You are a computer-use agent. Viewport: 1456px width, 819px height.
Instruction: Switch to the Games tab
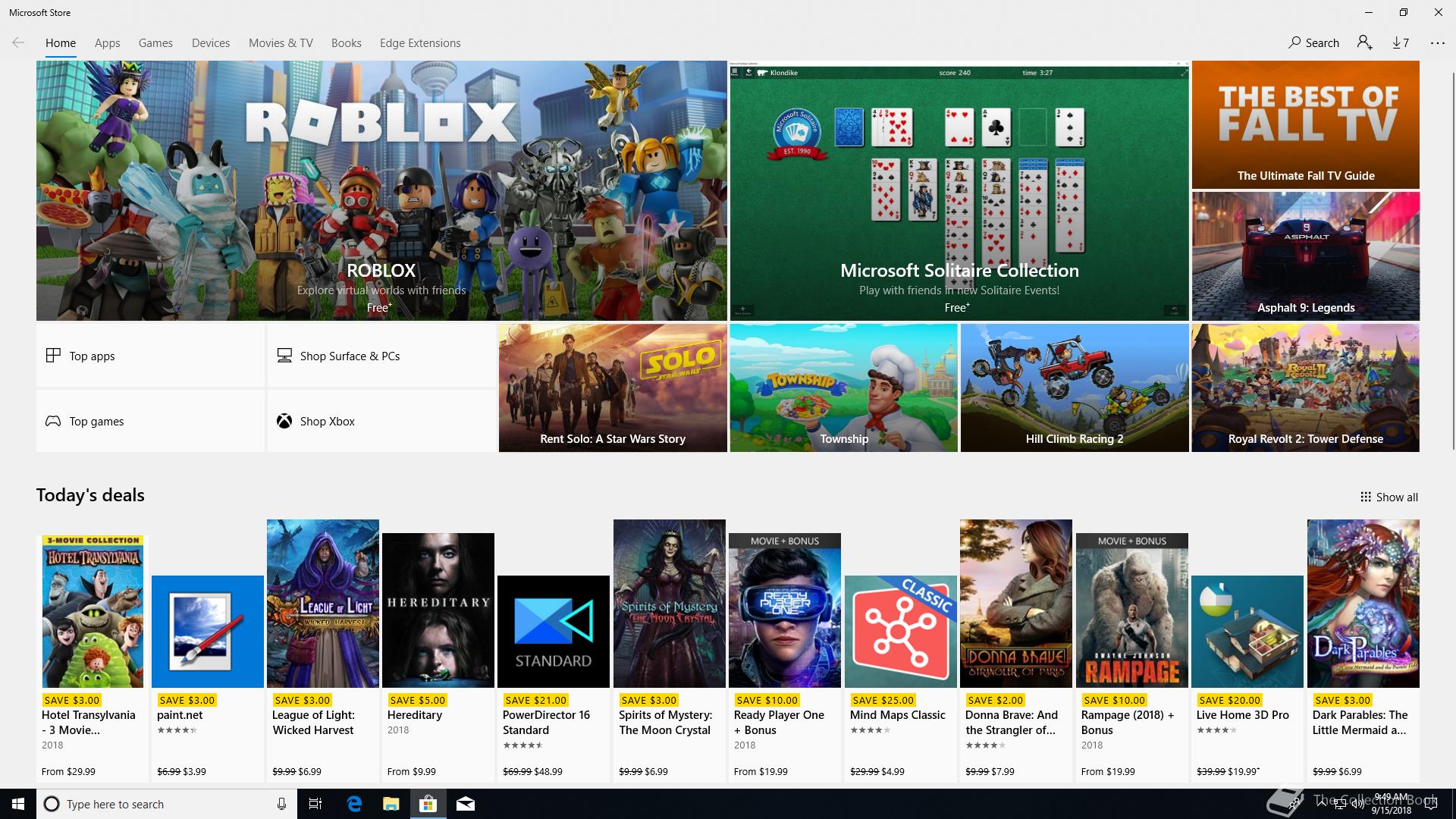coord(155,42)
